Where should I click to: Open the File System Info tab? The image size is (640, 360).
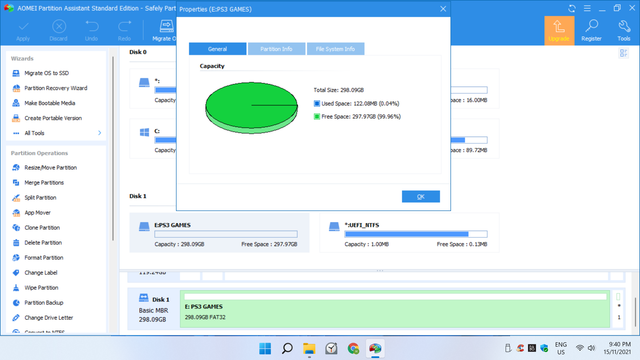[336, 49]
